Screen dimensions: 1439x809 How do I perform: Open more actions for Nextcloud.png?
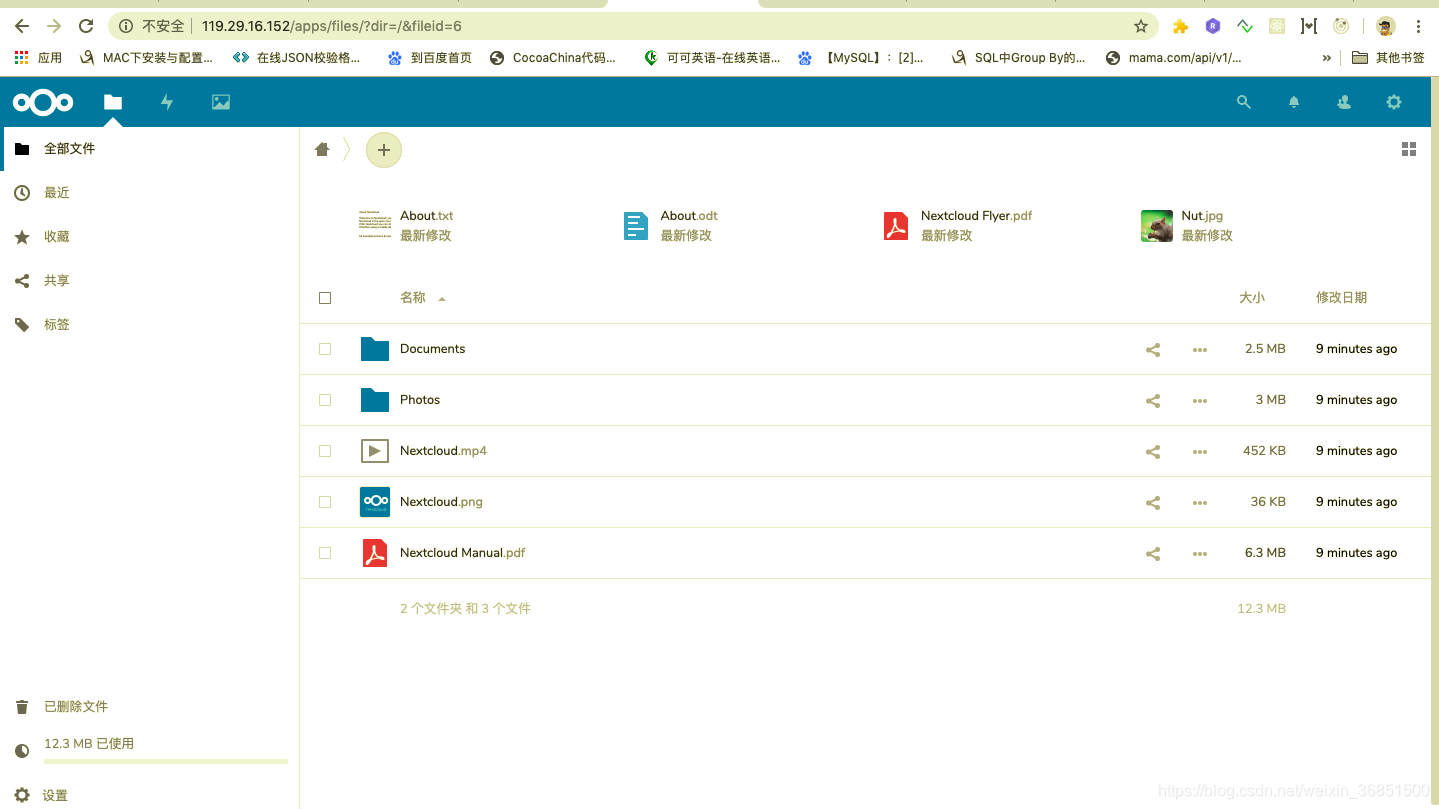point(1200,503)
